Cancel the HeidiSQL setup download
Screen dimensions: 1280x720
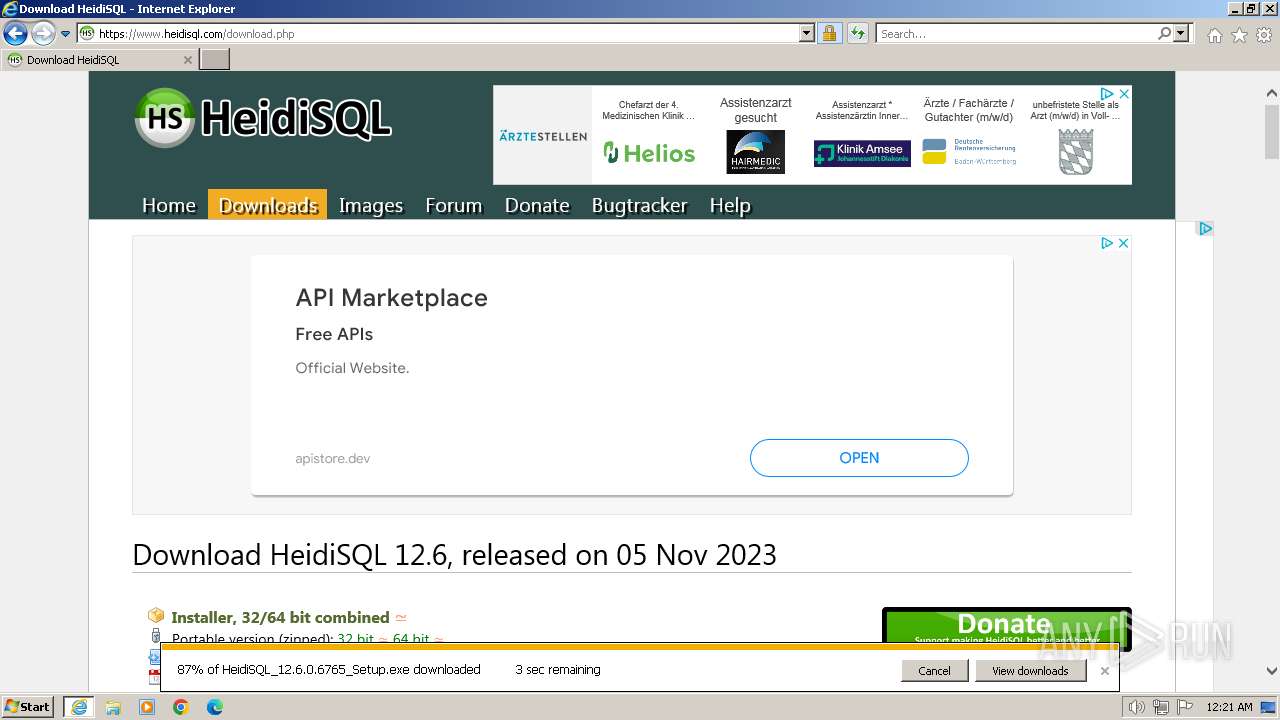tap(934, 671)
